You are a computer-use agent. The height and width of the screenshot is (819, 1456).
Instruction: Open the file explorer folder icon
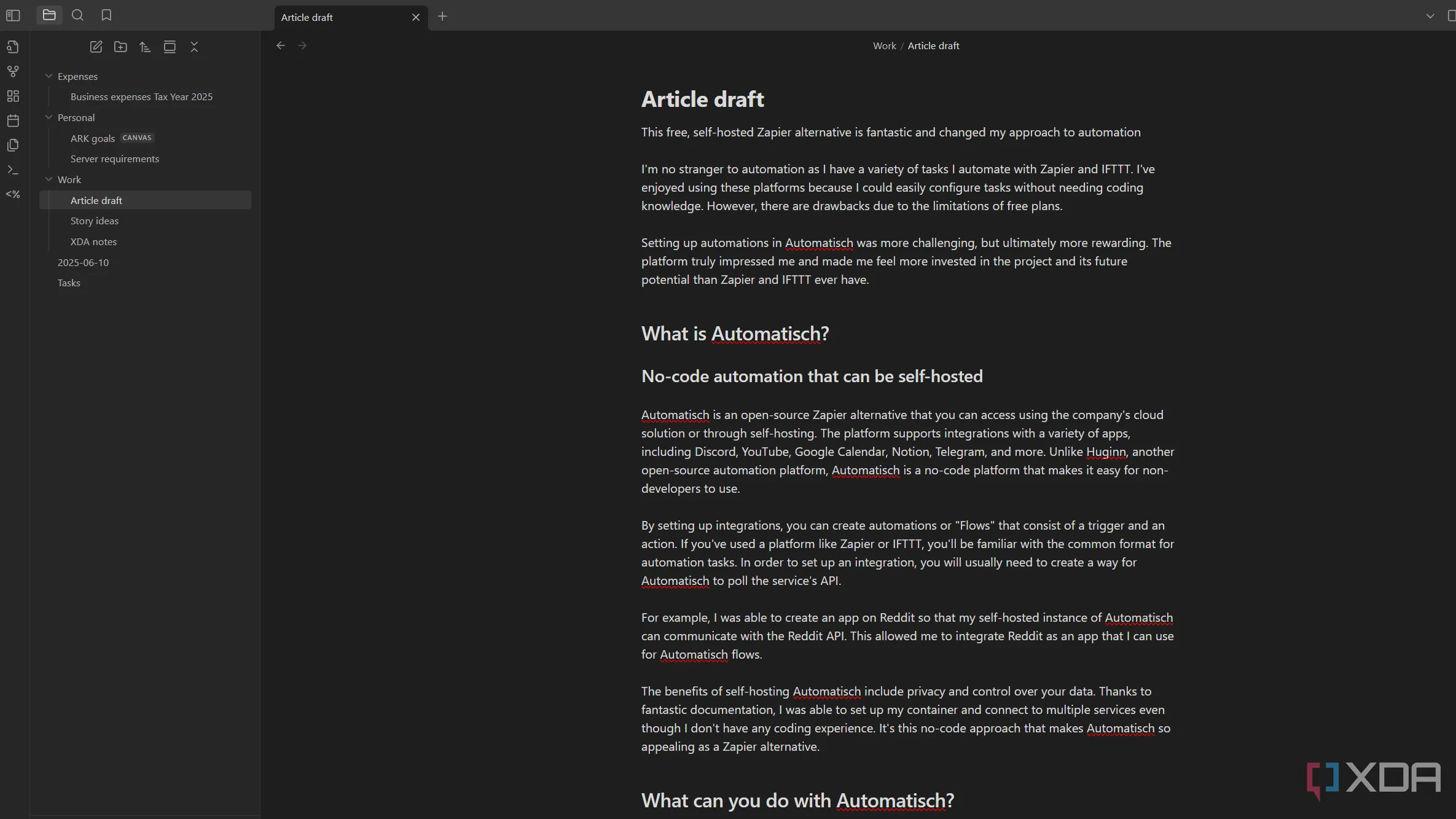click(49, 15)
